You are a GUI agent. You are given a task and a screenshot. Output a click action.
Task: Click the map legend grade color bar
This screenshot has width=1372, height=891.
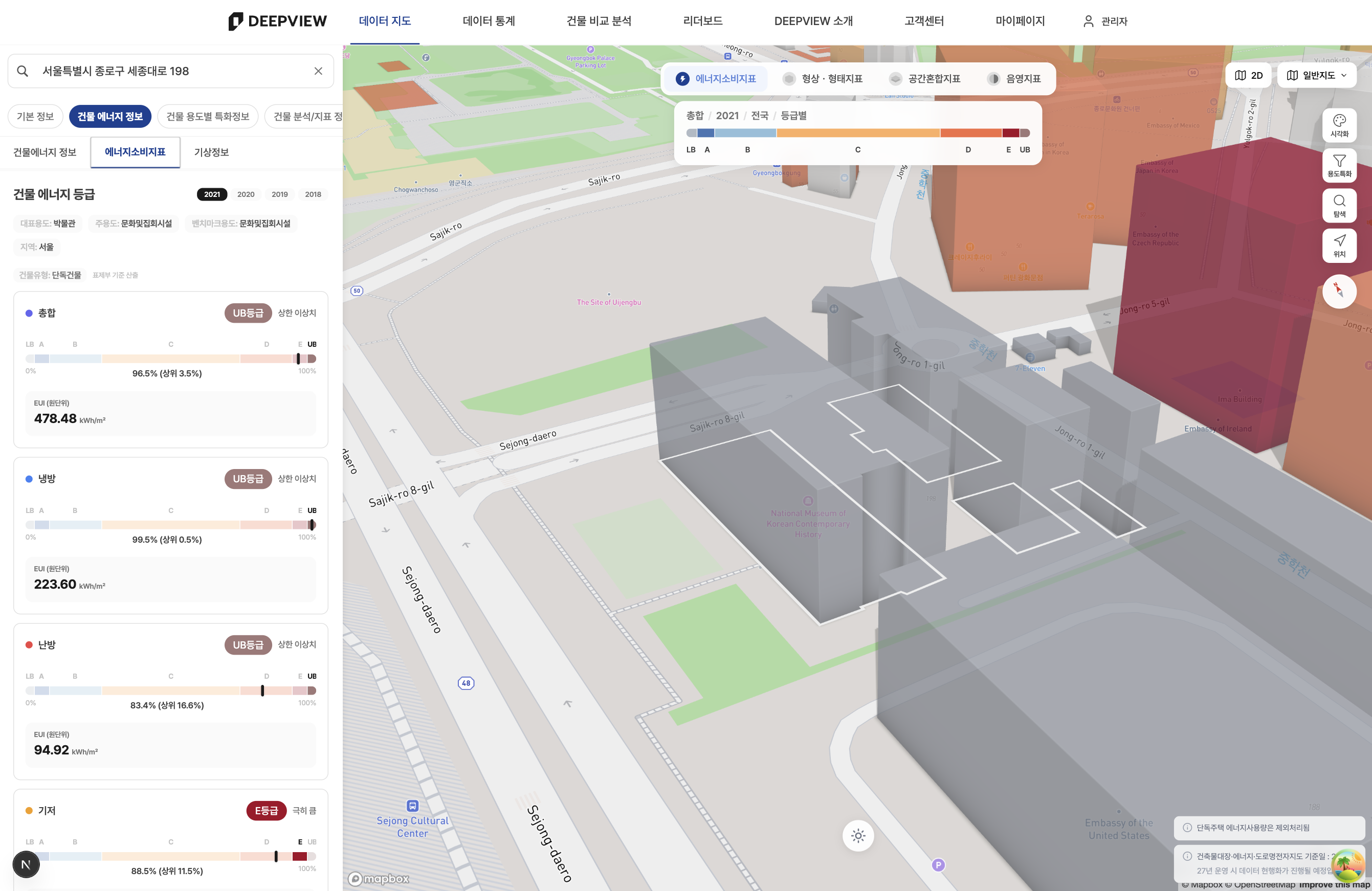pos(858,133)
